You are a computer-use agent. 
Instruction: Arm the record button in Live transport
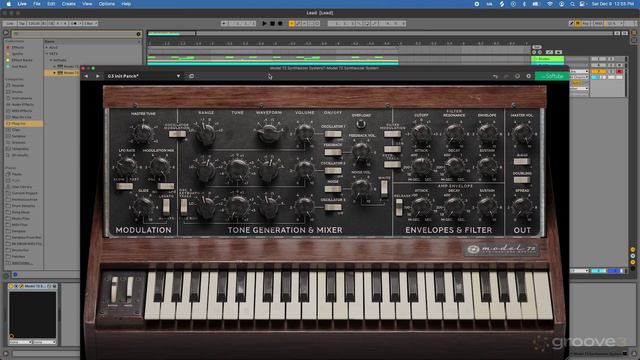(280, 24)
